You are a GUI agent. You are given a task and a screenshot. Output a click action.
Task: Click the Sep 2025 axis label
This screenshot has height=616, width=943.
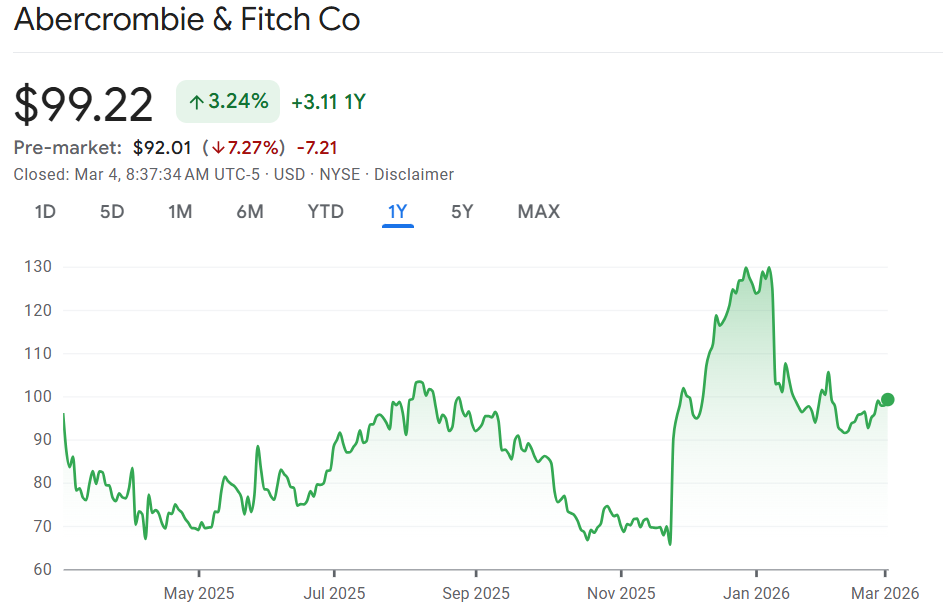click(x=476, y=593)
